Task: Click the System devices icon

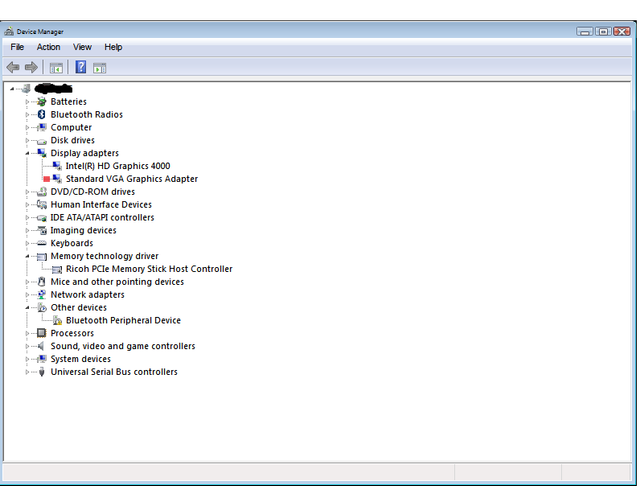Action: (x=42, y=359)
